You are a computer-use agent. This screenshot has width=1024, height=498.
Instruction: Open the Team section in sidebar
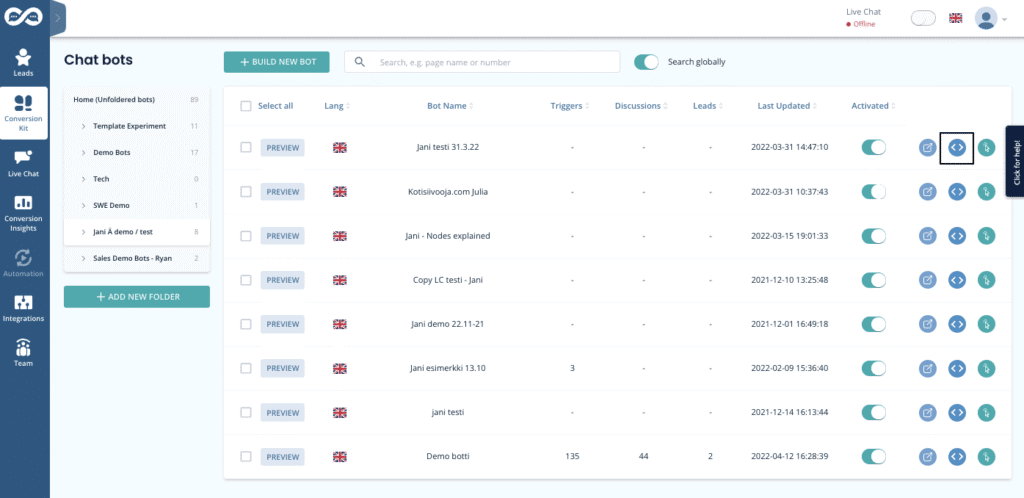pos(23,353)
